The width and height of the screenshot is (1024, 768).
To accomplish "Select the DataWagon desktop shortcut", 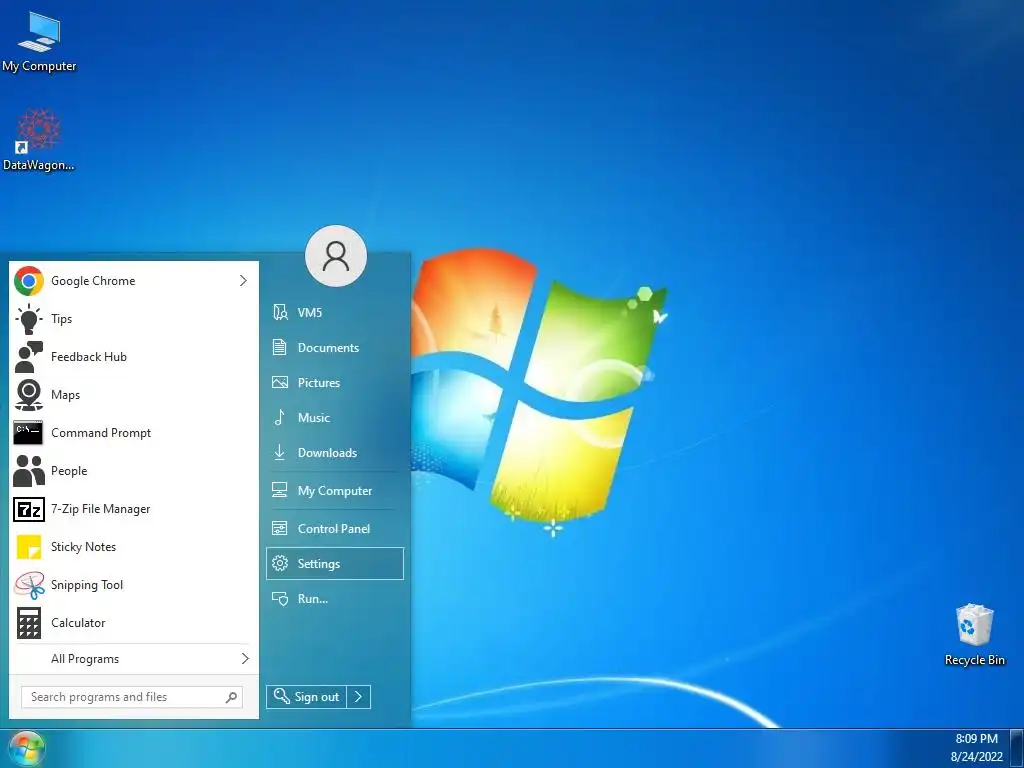I will pos(39,140).
